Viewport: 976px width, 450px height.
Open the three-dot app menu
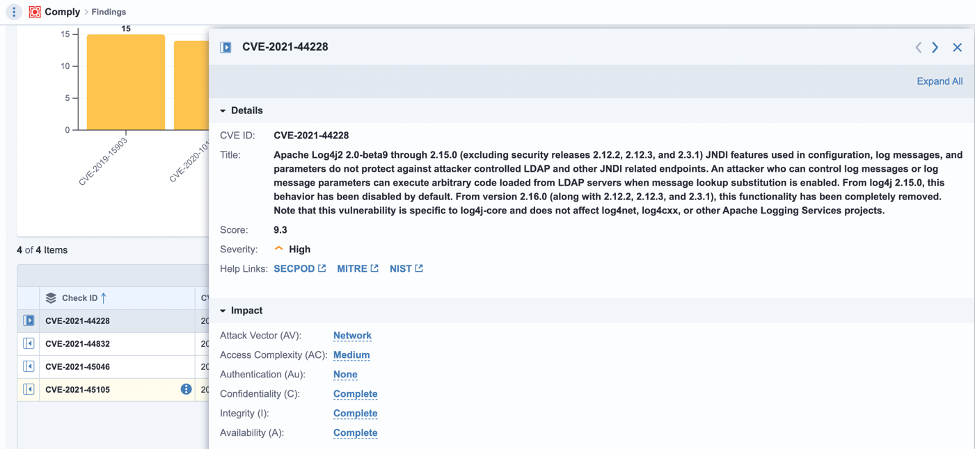(x=15, y=12)
